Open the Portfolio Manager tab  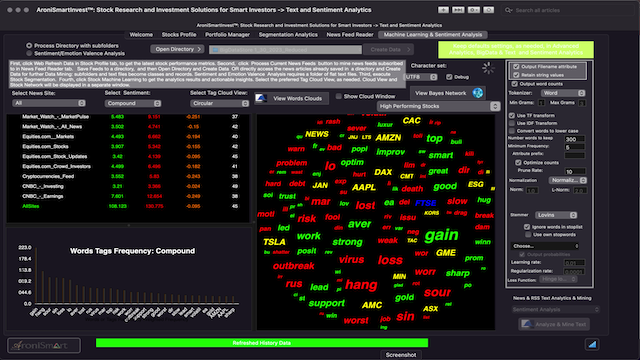click(227, 35)
